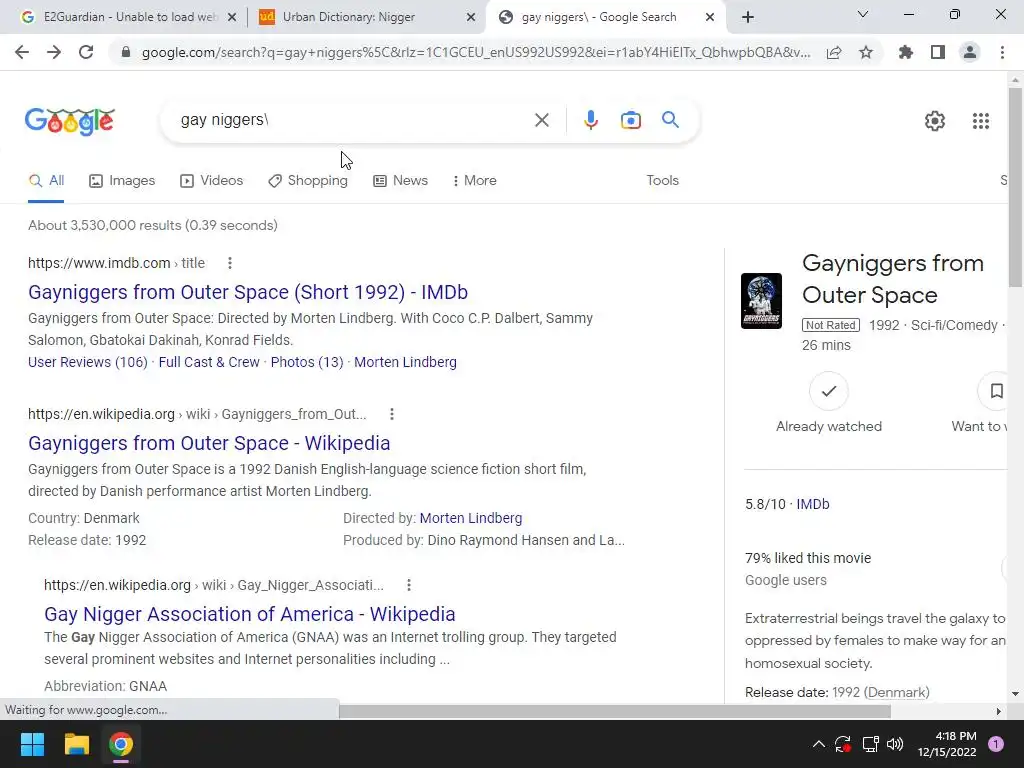Click the Google holiday logo

[x=70, y=121]
